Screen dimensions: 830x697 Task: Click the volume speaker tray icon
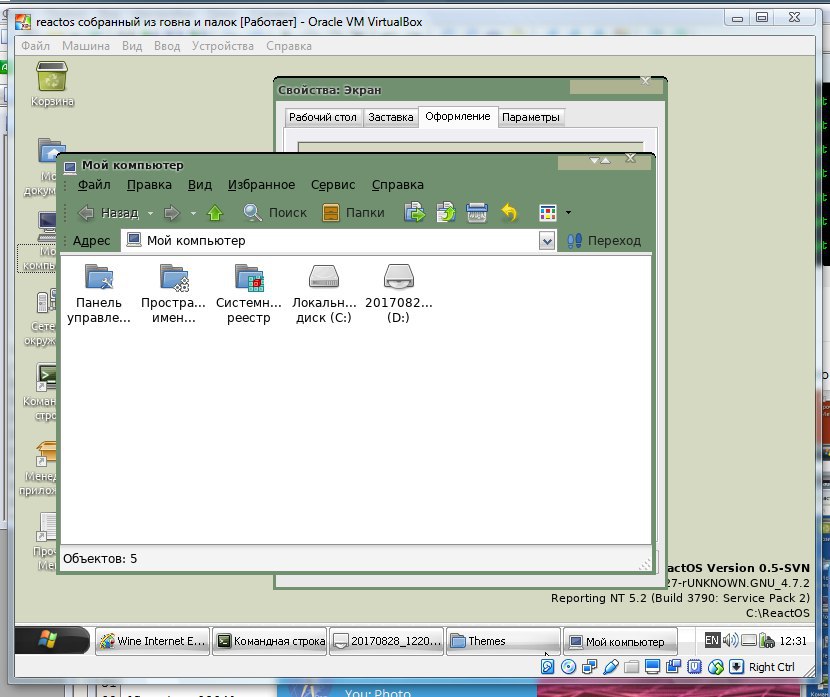(x=731, y=641)
